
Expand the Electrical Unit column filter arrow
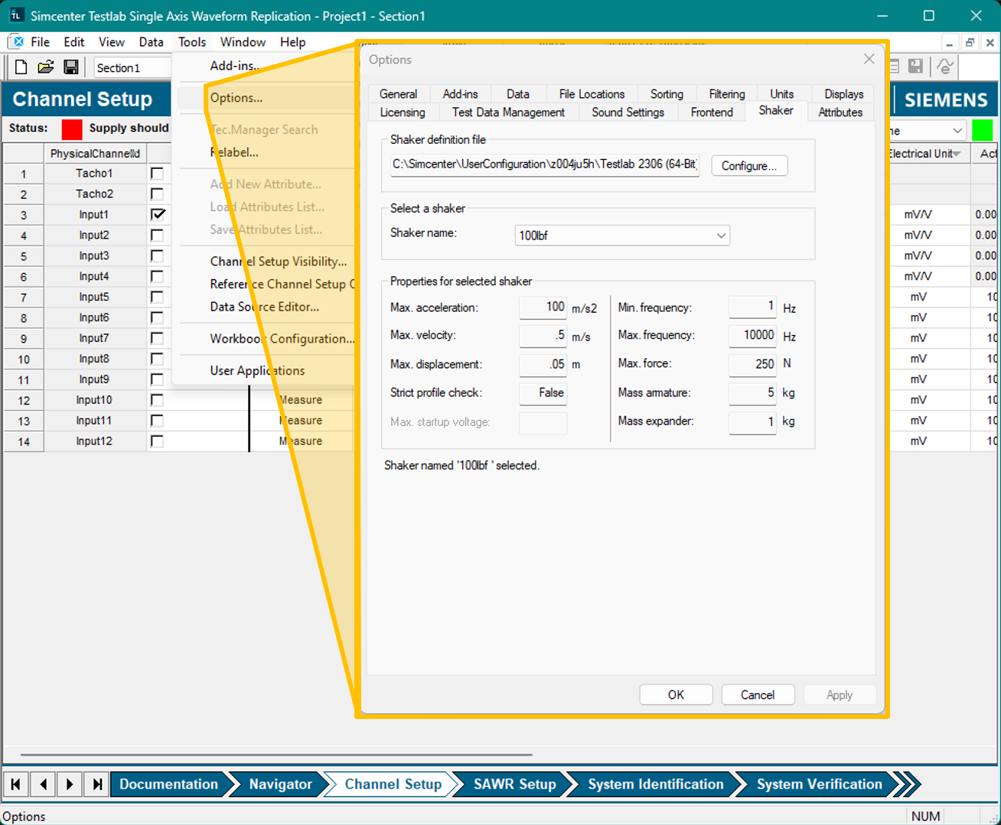tap(957, 154)
